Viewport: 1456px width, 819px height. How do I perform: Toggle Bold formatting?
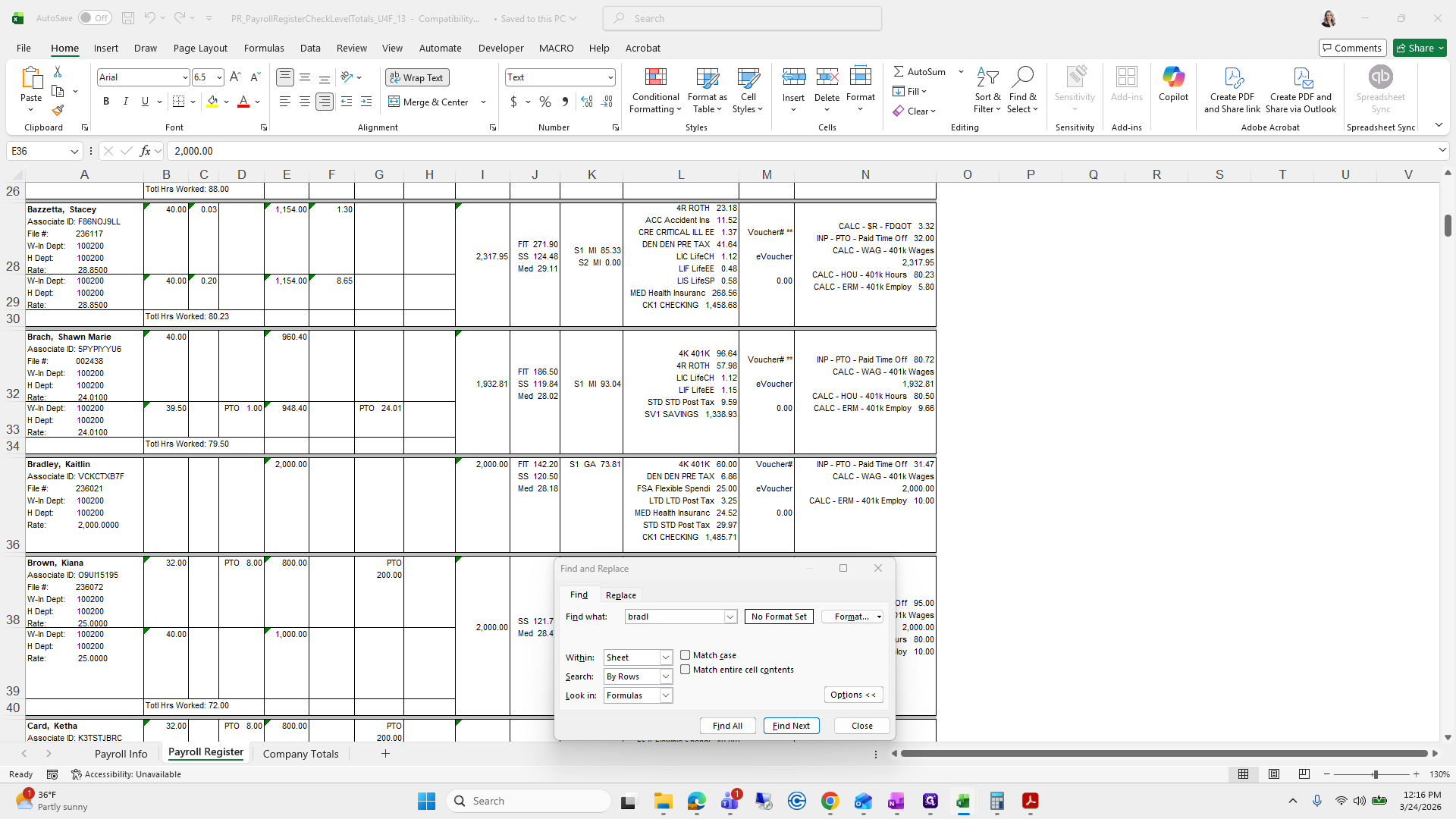tap(106, 102)
